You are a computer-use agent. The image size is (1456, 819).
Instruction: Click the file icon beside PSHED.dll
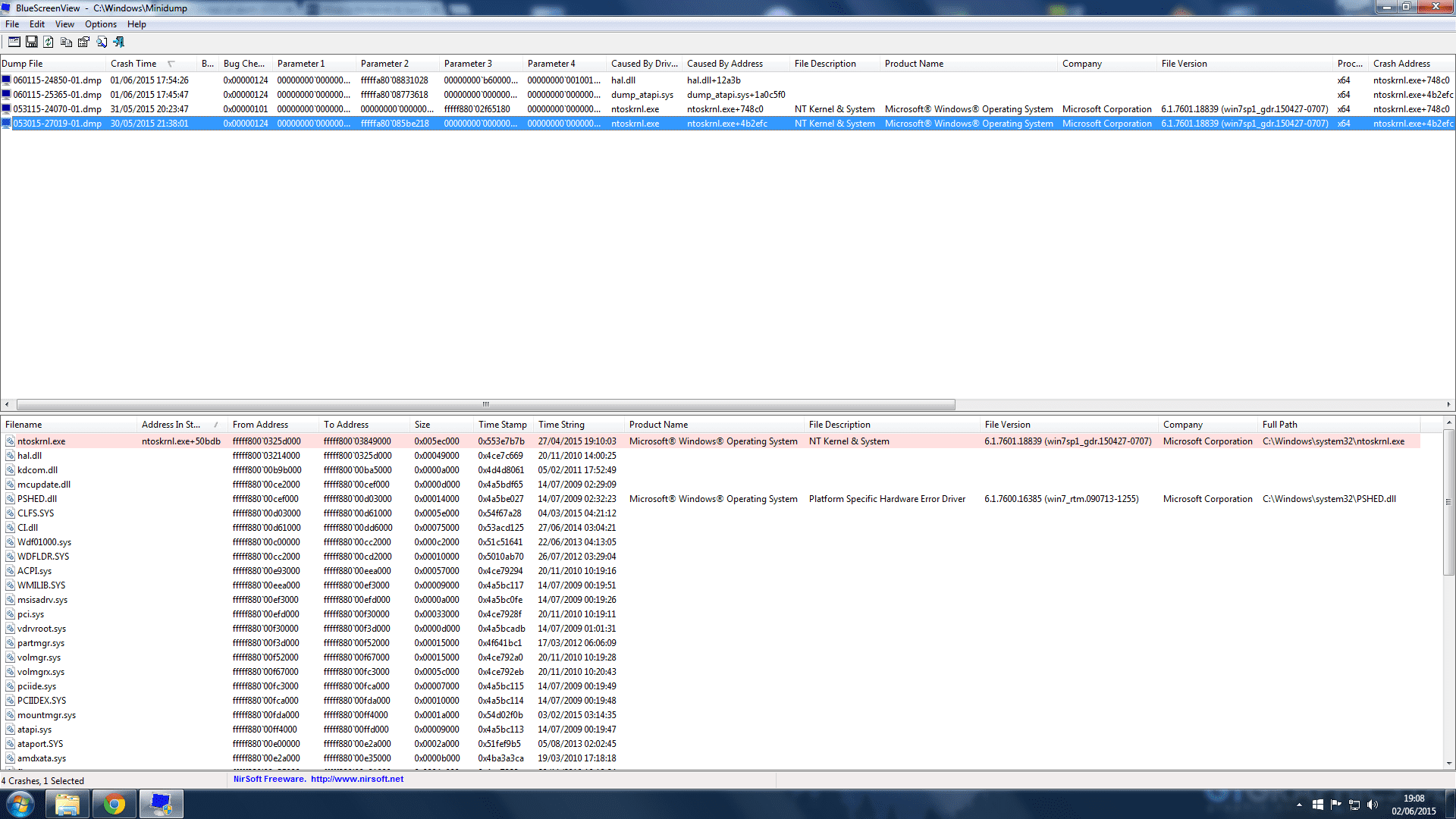[11, 499]
